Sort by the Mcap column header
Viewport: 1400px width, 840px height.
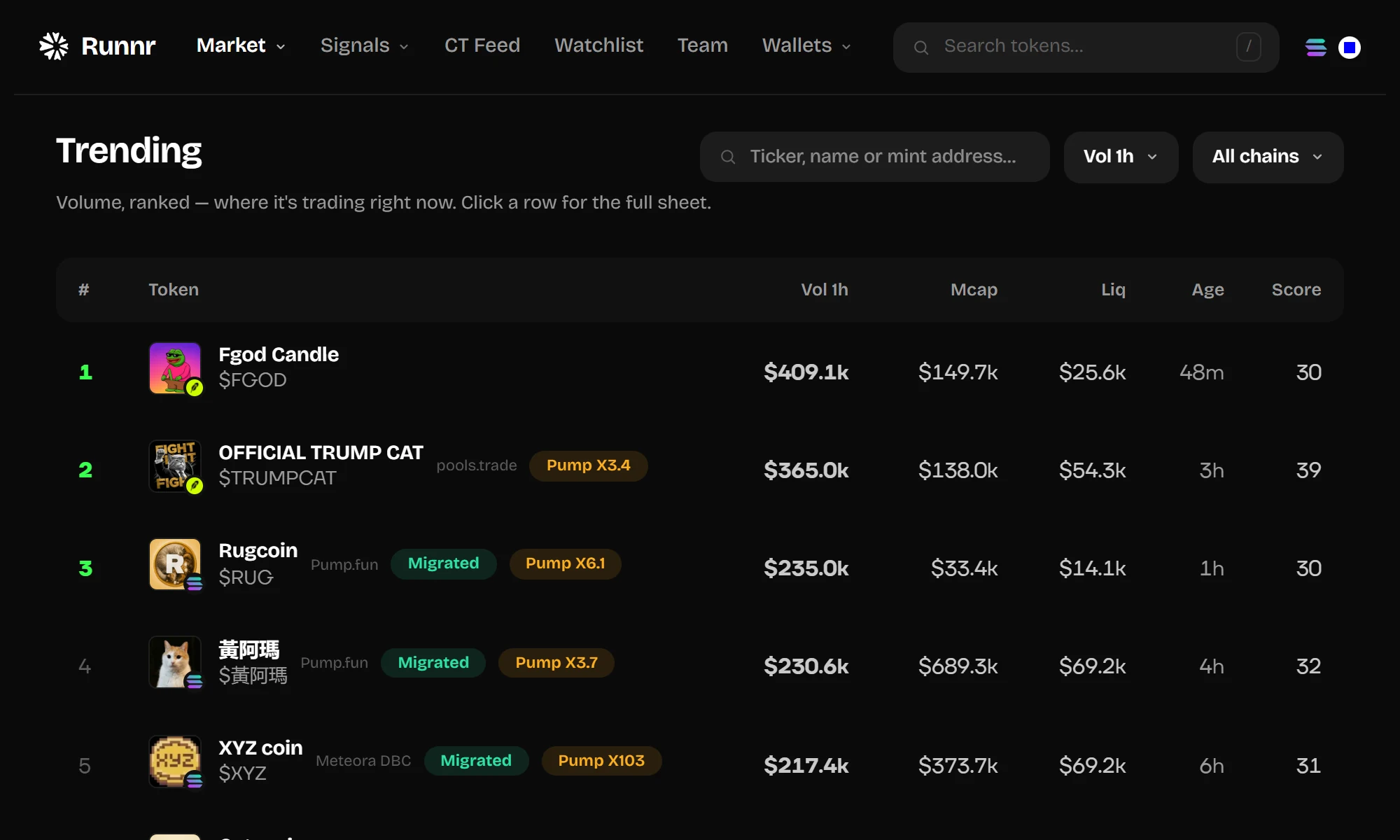974,290
